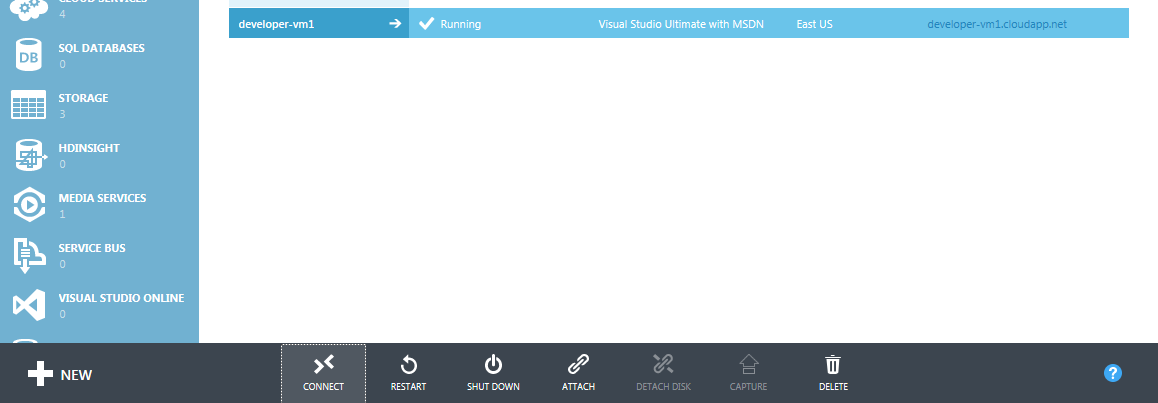Click the Visual Studio Ultimate with MSDN cell
This screenshot has height=403, width=1158.
681,24
